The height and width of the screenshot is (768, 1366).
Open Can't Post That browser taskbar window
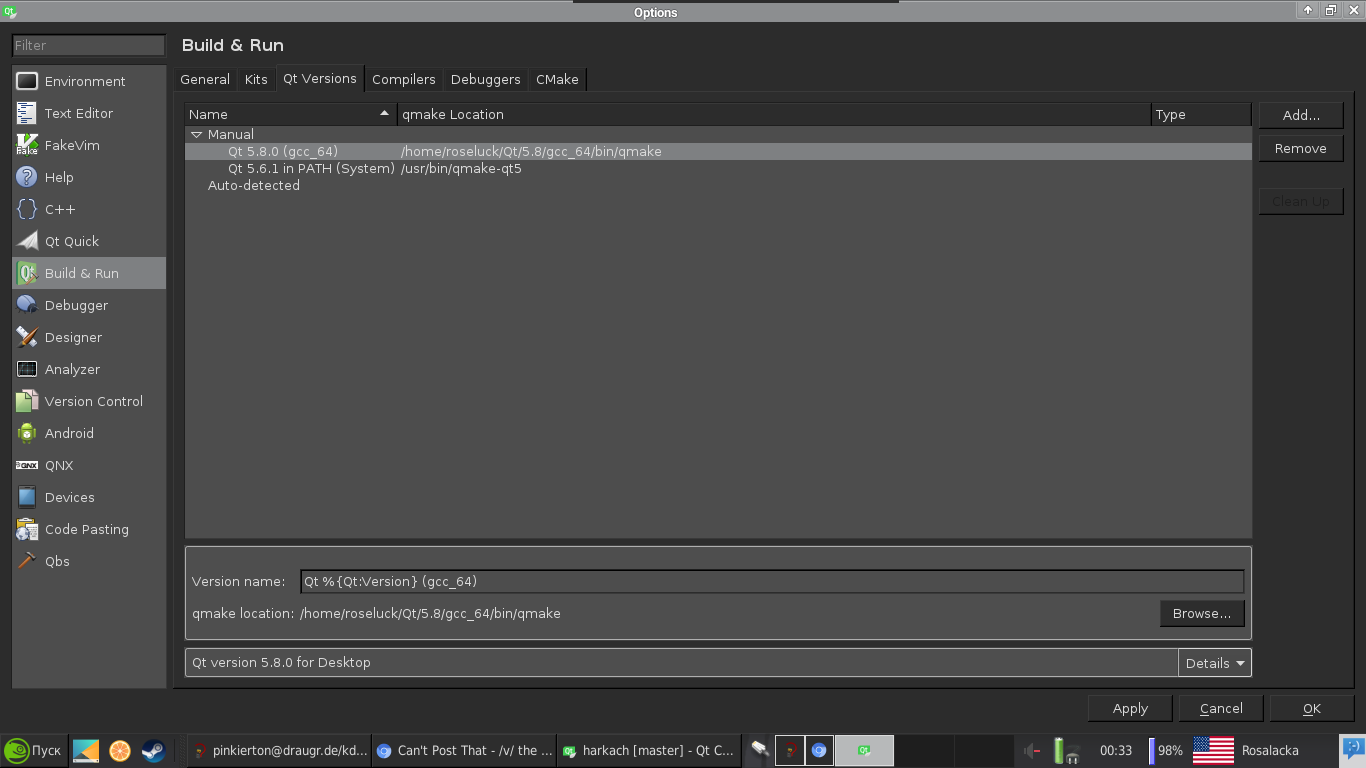[x=463, y=750]
